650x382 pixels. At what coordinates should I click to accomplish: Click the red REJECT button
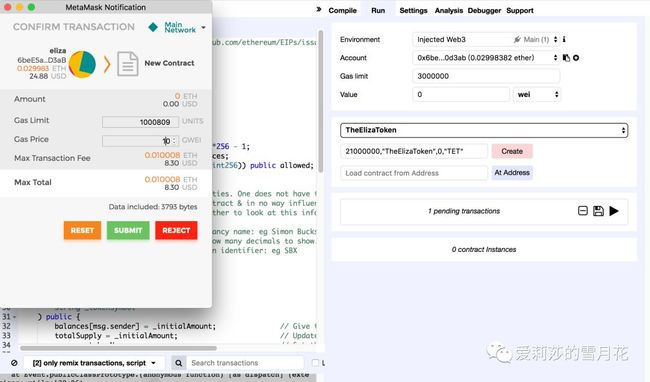pyautogui.click(x=176, y=230)
